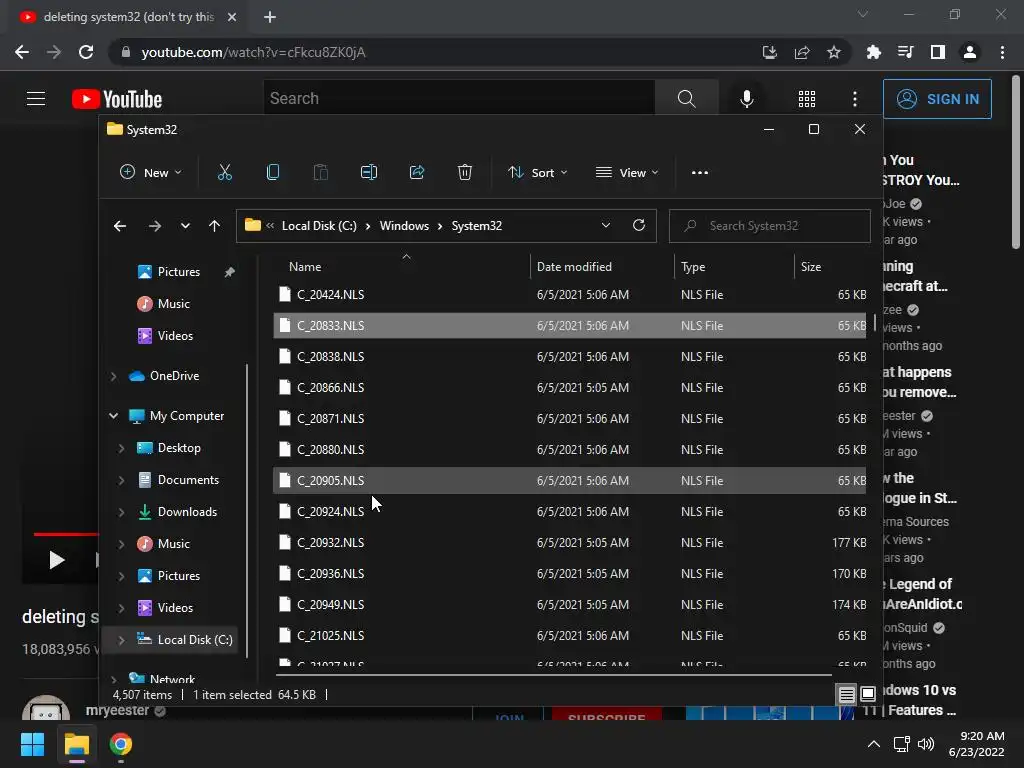Viewport: 1024px width, 768px height.
Task: Open the Sort dropdown menu
Action: (538, 172)
